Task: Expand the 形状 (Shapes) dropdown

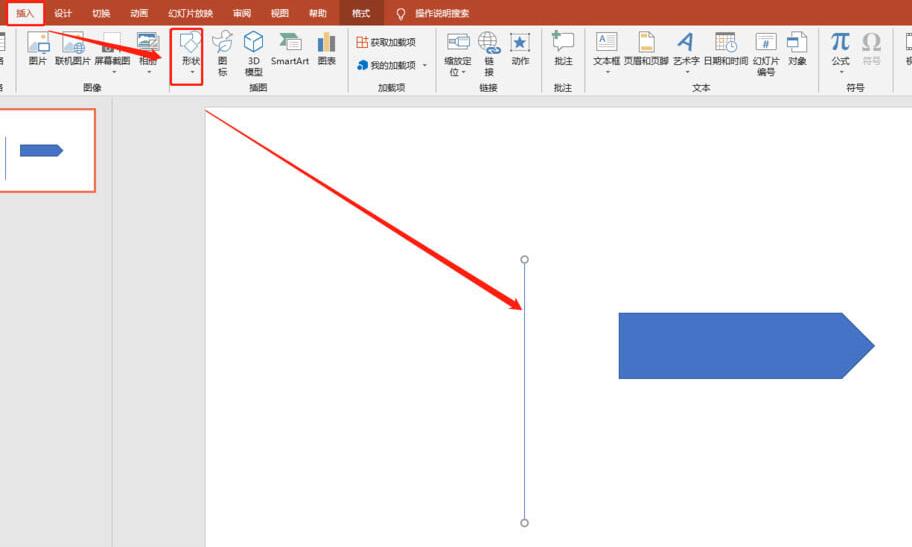Action: [x=190, y=72]
